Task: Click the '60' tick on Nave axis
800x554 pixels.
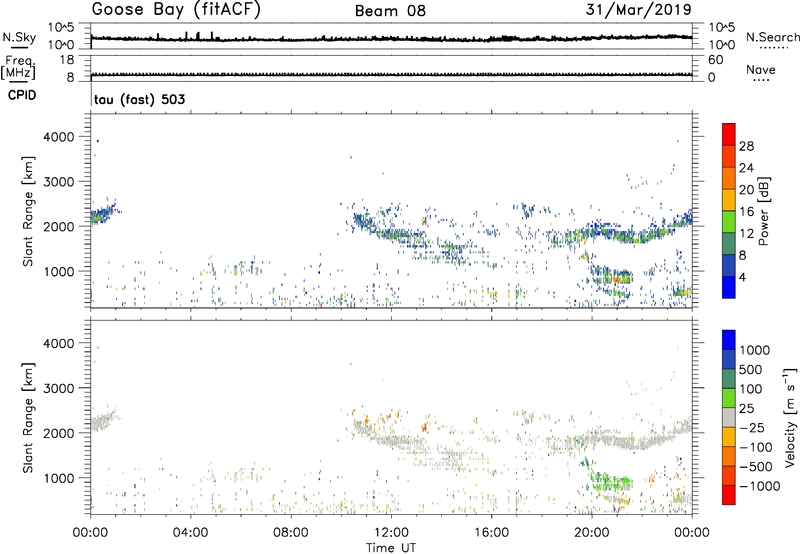Action: click(x=715, y=60)
